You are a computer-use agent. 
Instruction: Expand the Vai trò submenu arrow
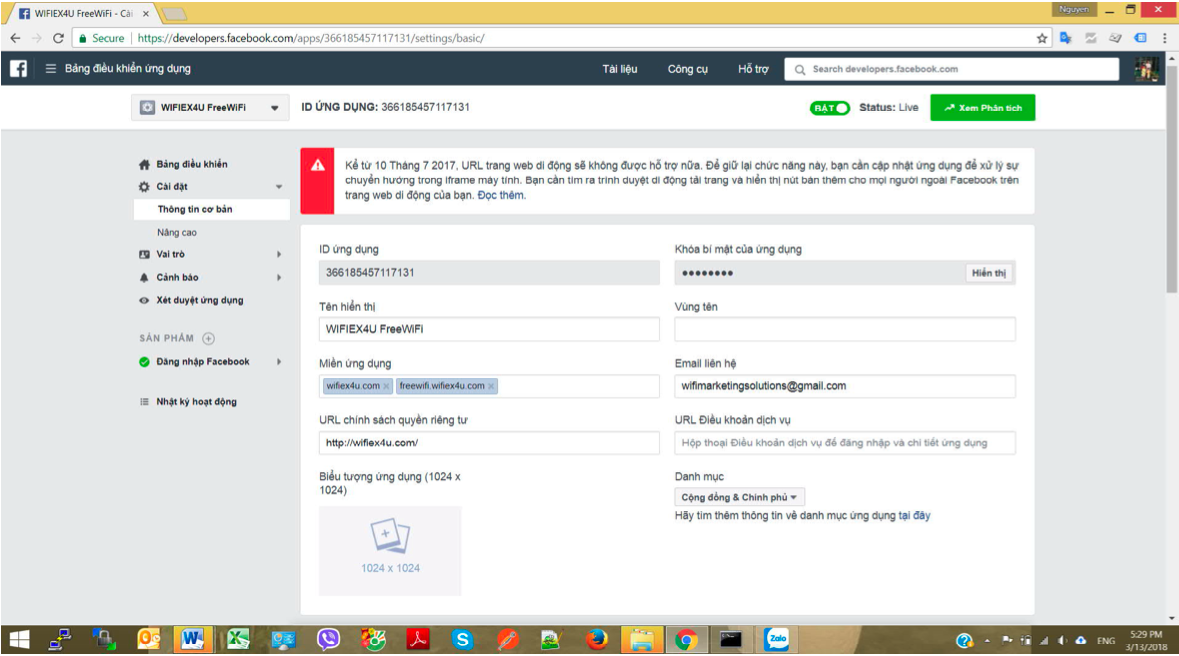click(279, 254)
